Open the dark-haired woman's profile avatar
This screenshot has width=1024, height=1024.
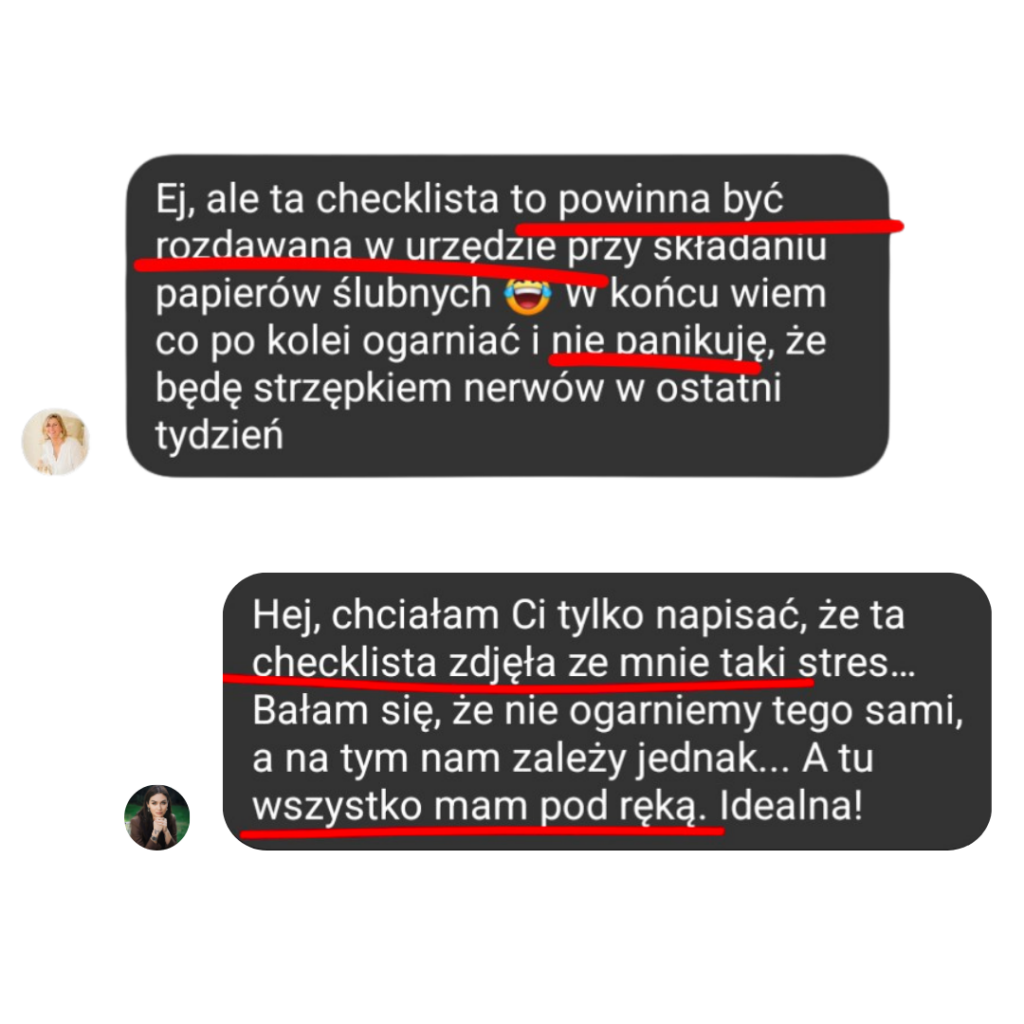tap(157, 817)
